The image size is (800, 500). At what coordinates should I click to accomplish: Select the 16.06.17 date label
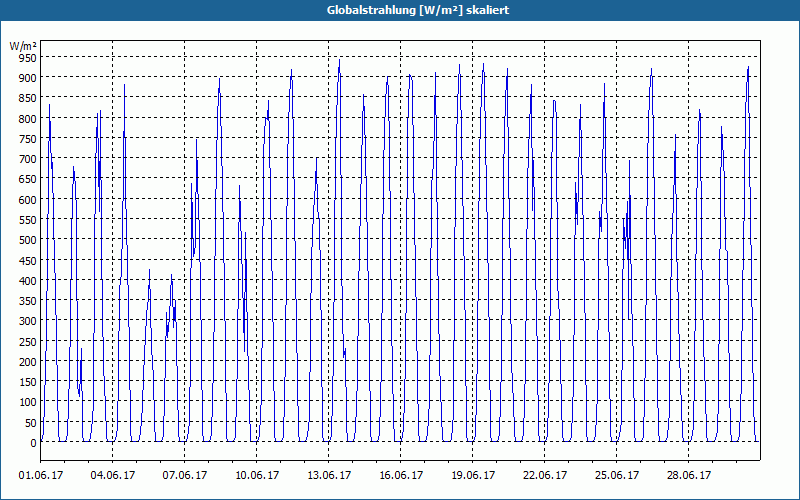click(401, 475)
